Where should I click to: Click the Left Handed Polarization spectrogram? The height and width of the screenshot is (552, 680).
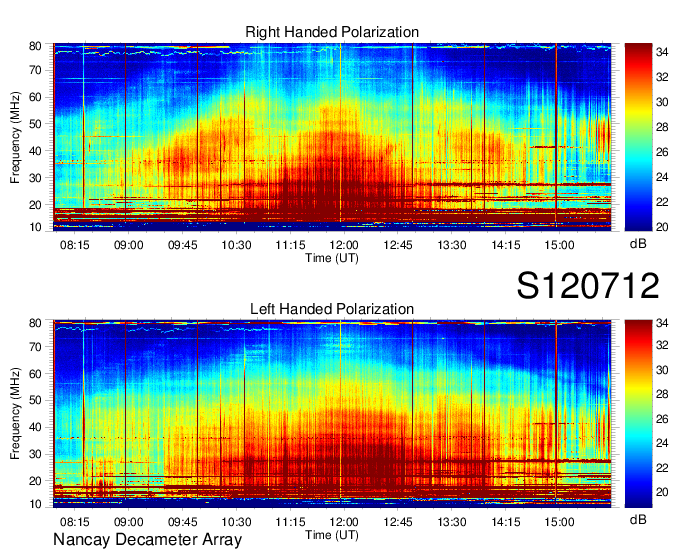pyautogui.click(x=332, y=414)
